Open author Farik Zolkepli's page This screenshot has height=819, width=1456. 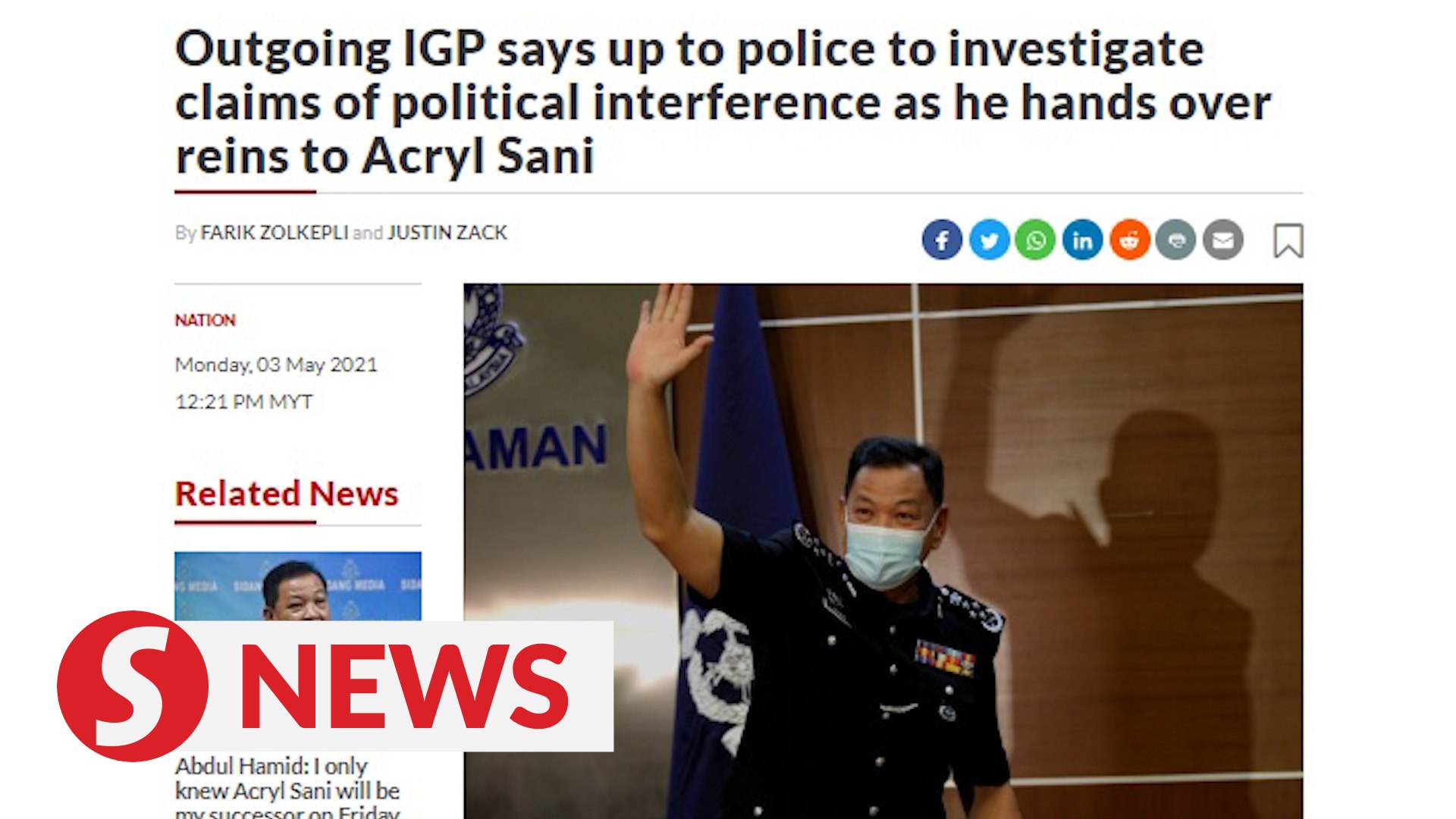(274, 233)
